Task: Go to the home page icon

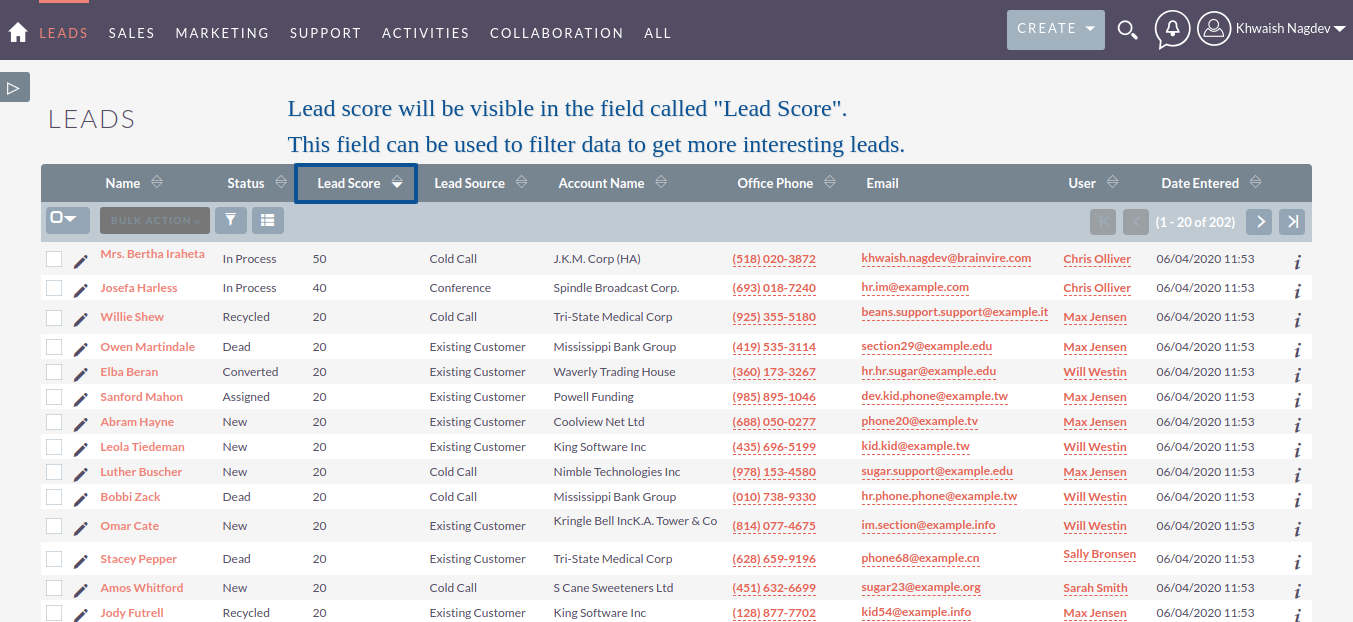Action: pyautogui.click(x=17, y=33)
